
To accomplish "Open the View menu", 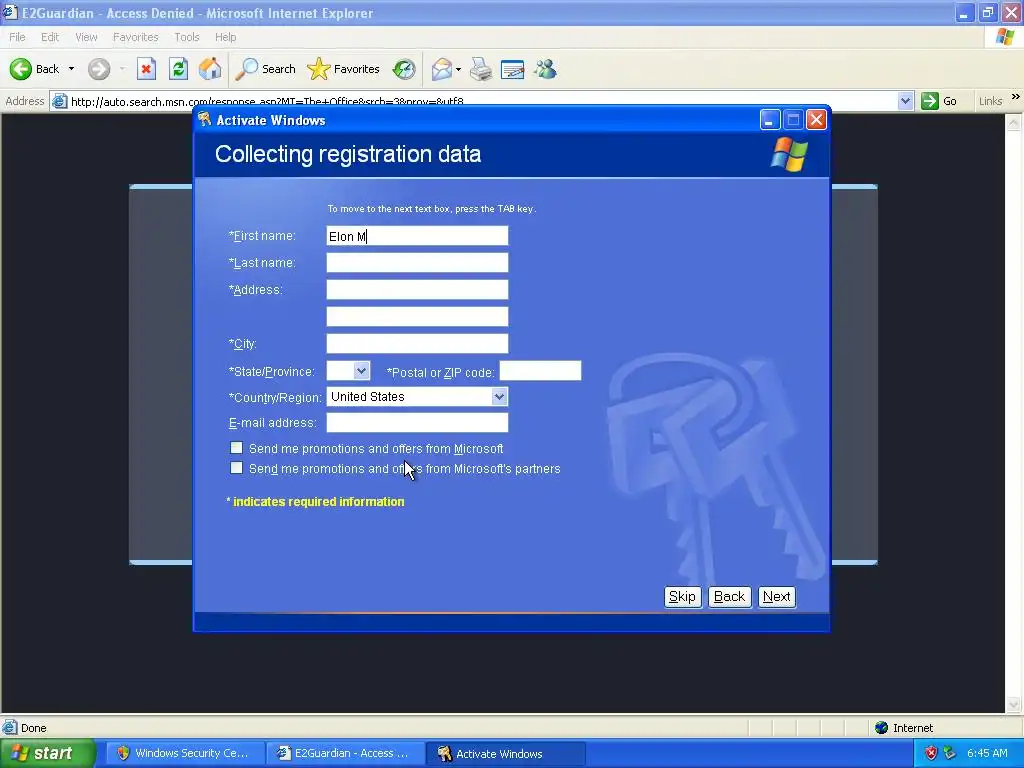I will [x=86, y=37].
